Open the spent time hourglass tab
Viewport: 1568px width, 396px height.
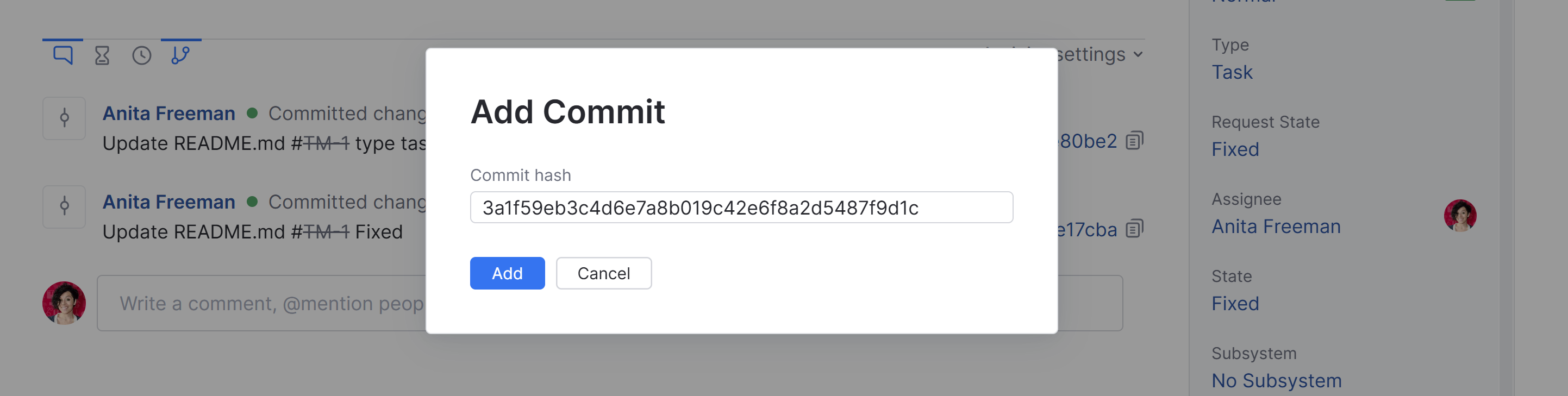102,55
